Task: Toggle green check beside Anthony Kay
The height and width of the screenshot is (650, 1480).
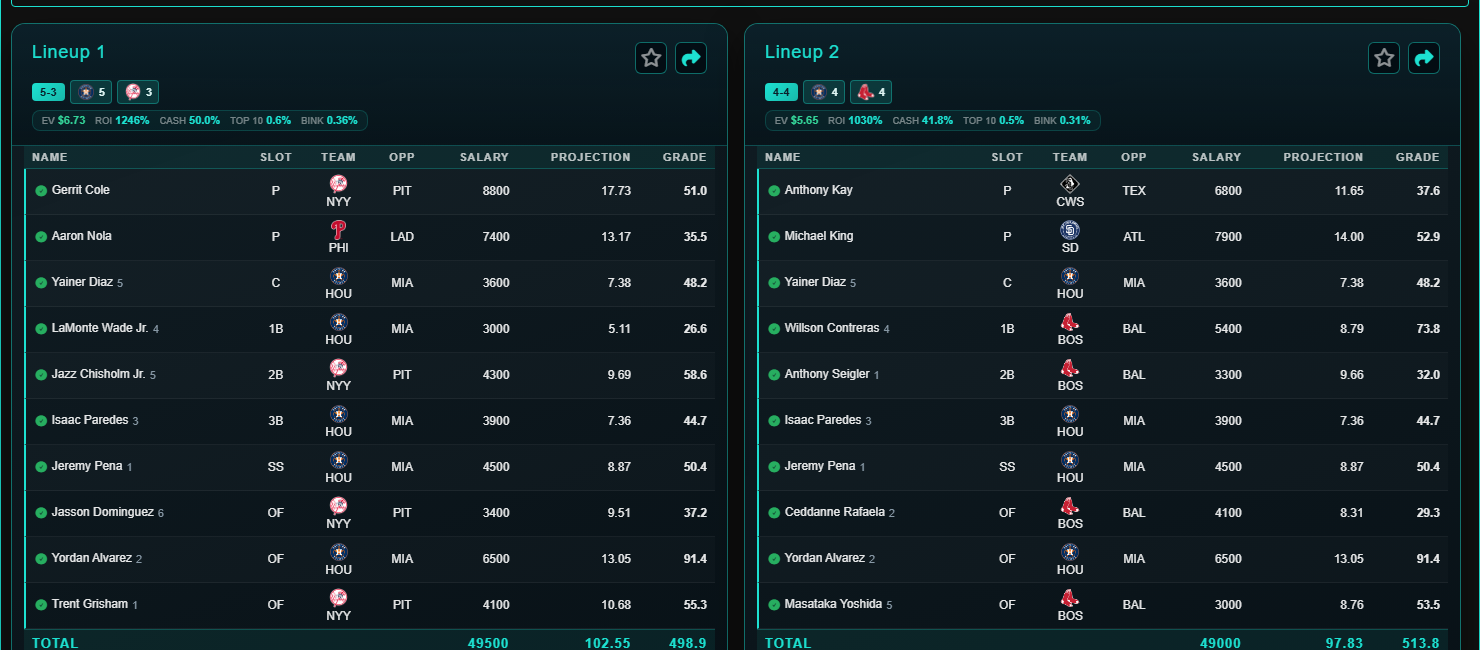Action: tap(774, 191)
